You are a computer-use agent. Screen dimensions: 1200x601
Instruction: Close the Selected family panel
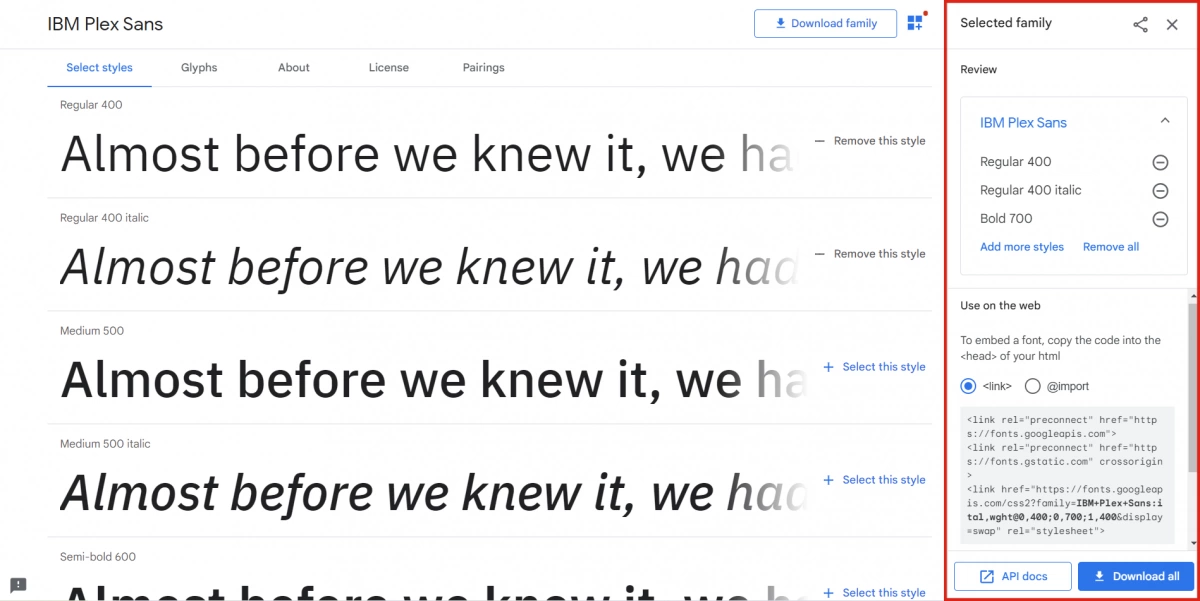(1172, 24)
